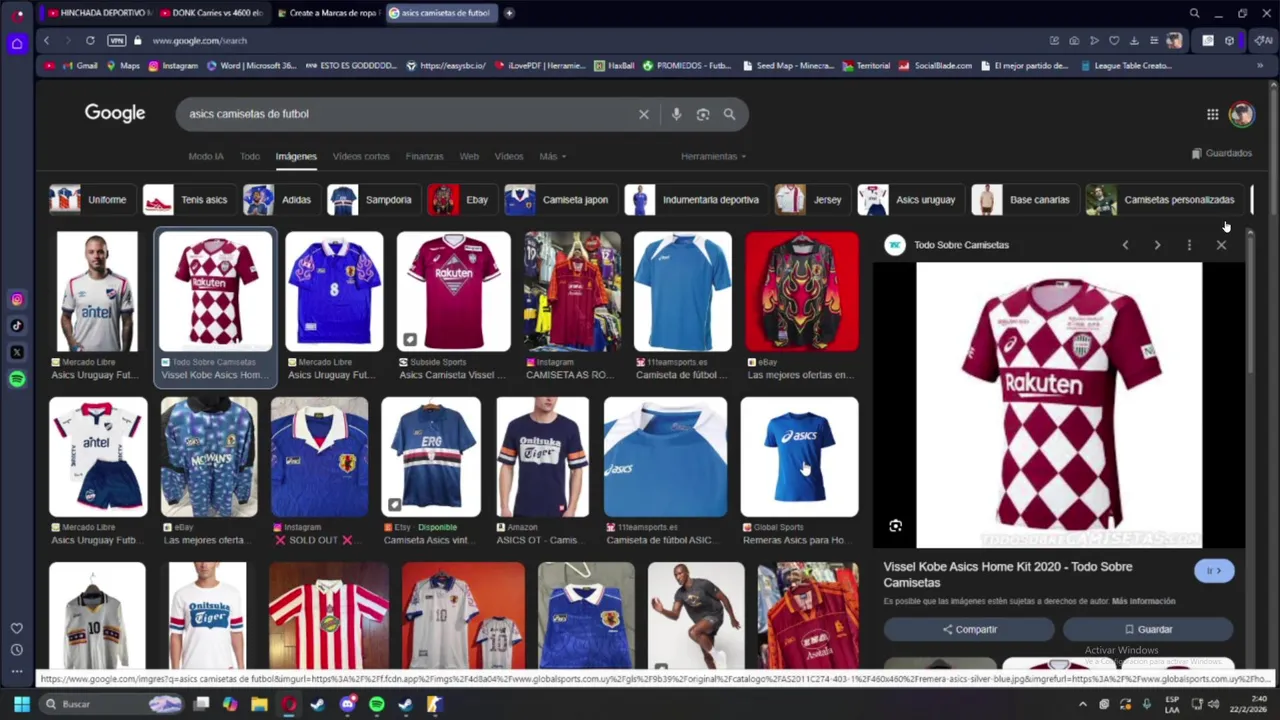Screen dimensions: 1280x720
Task: Open the Google apps grid
Action: (x=1212, y=114)
